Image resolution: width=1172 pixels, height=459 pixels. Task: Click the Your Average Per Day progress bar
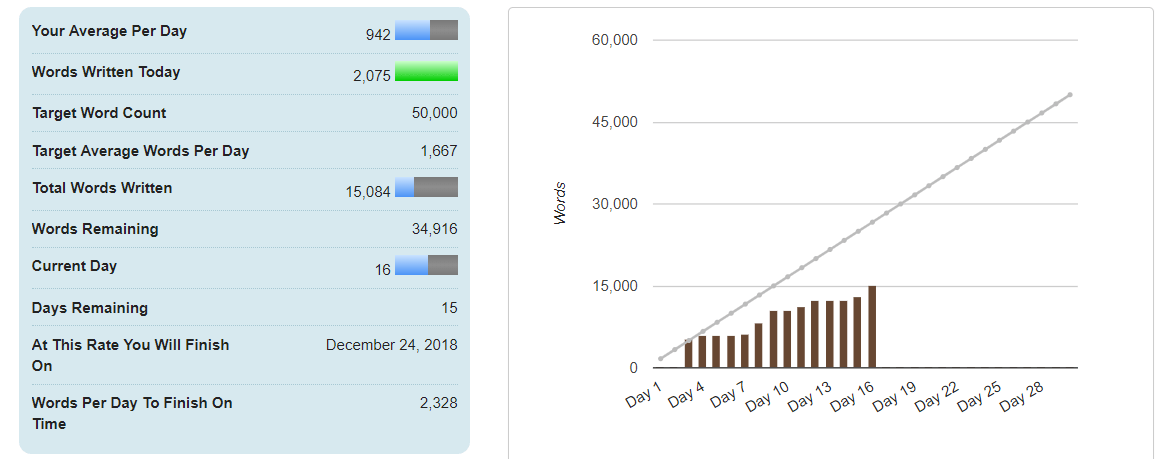[x=426, y=30]
